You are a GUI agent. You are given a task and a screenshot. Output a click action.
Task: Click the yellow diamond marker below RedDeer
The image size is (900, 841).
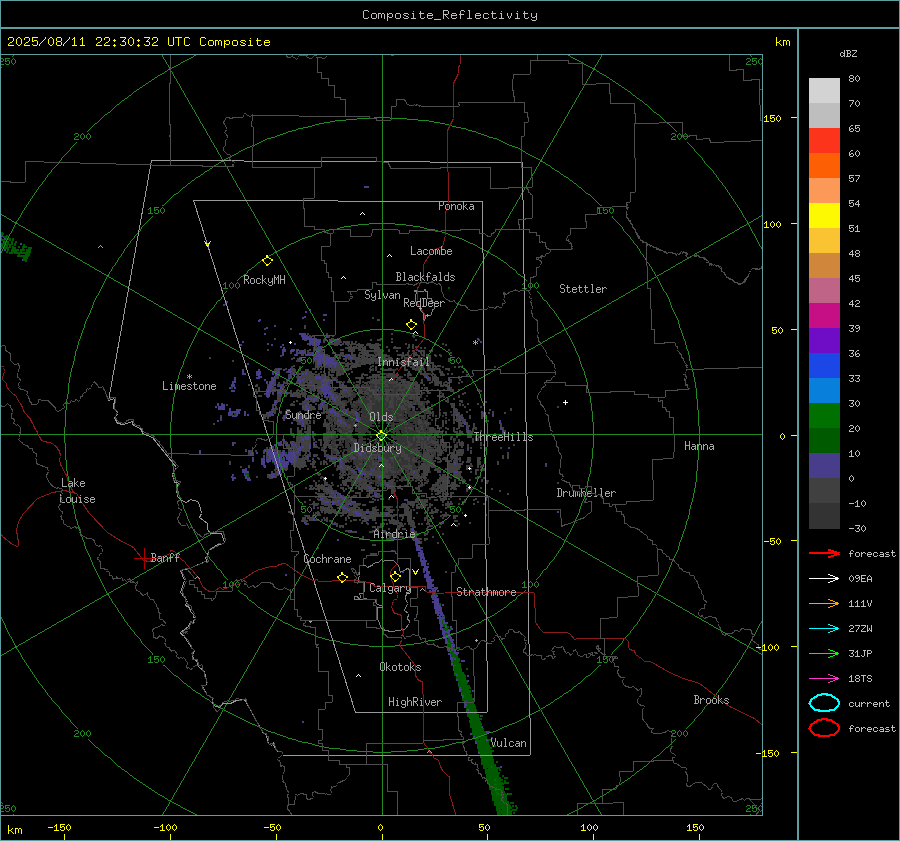tap(411, 325)
